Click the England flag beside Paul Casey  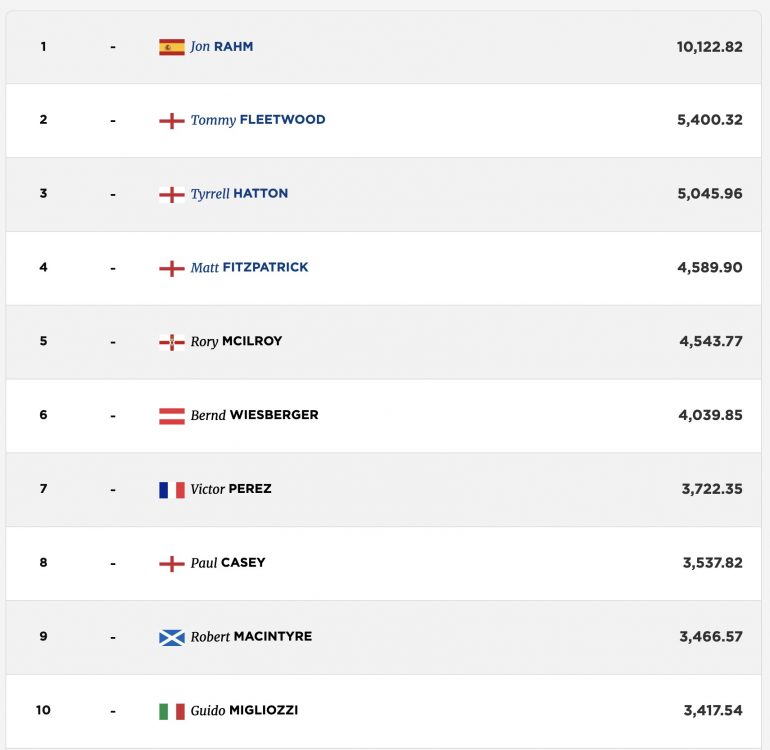click(x=172, y=563)
